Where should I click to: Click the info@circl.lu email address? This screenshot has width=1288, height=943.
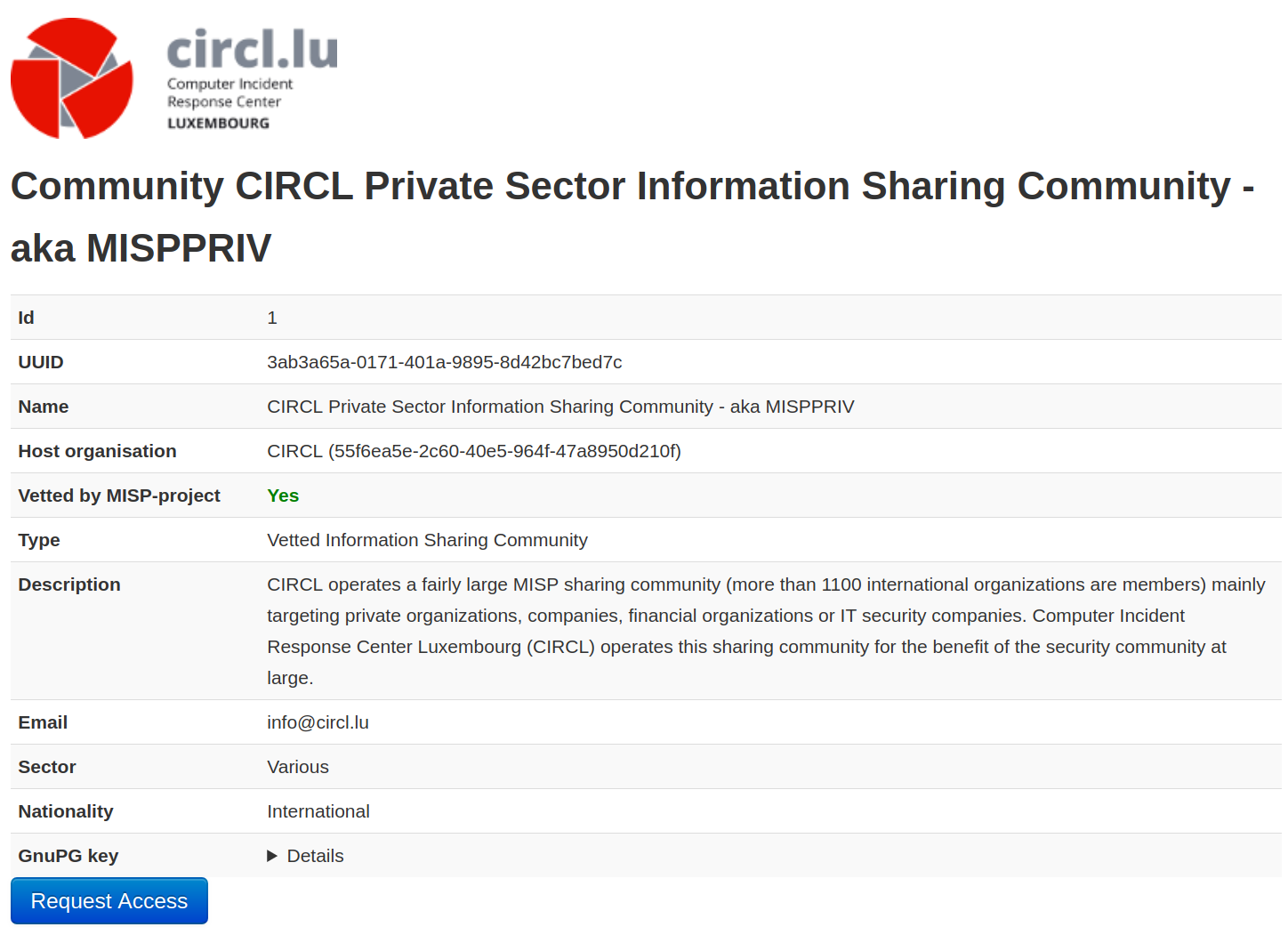coord(318,722)
